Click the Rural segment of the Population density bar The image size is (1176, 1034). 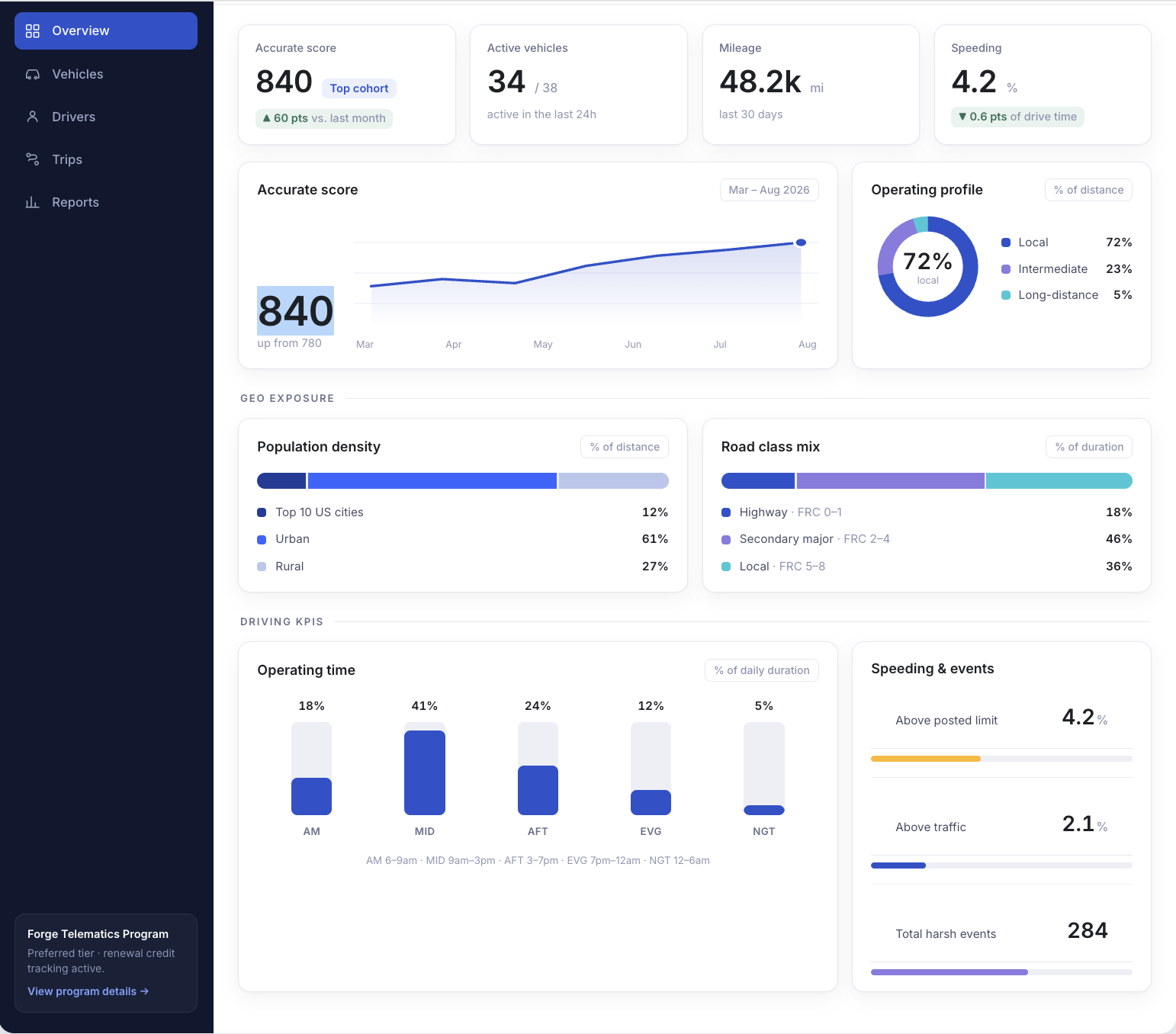click(614, 480)
